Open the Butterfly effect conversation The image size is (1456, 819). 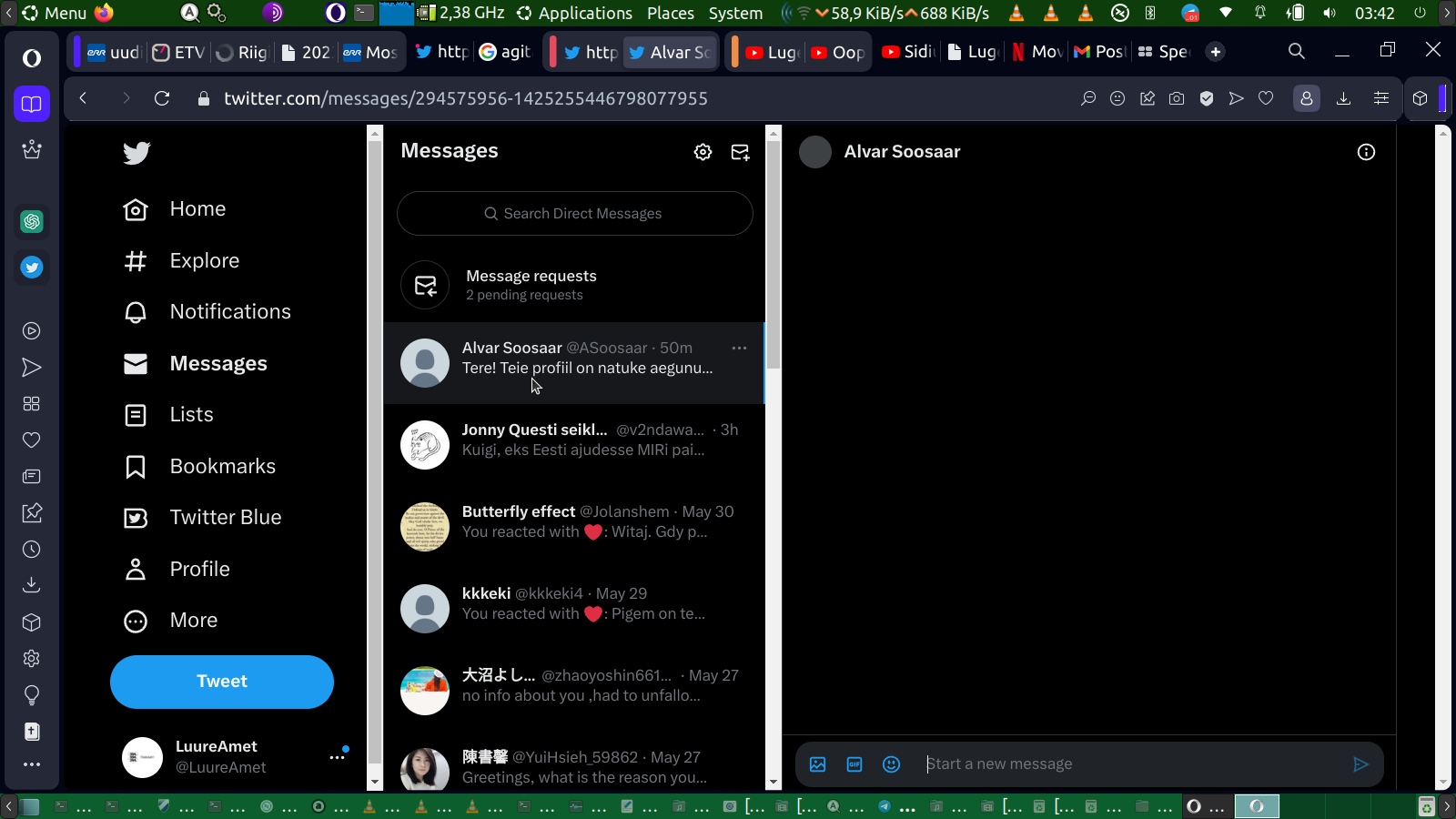574,527
